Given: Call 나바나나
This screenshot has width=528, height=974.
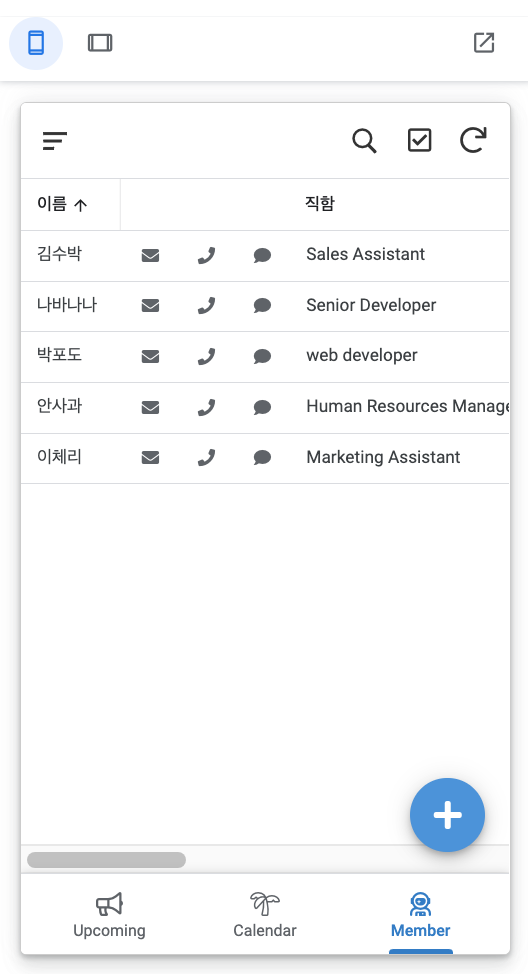Looking at the screenshot, I should pyautogui.click(x=206, y=306).
